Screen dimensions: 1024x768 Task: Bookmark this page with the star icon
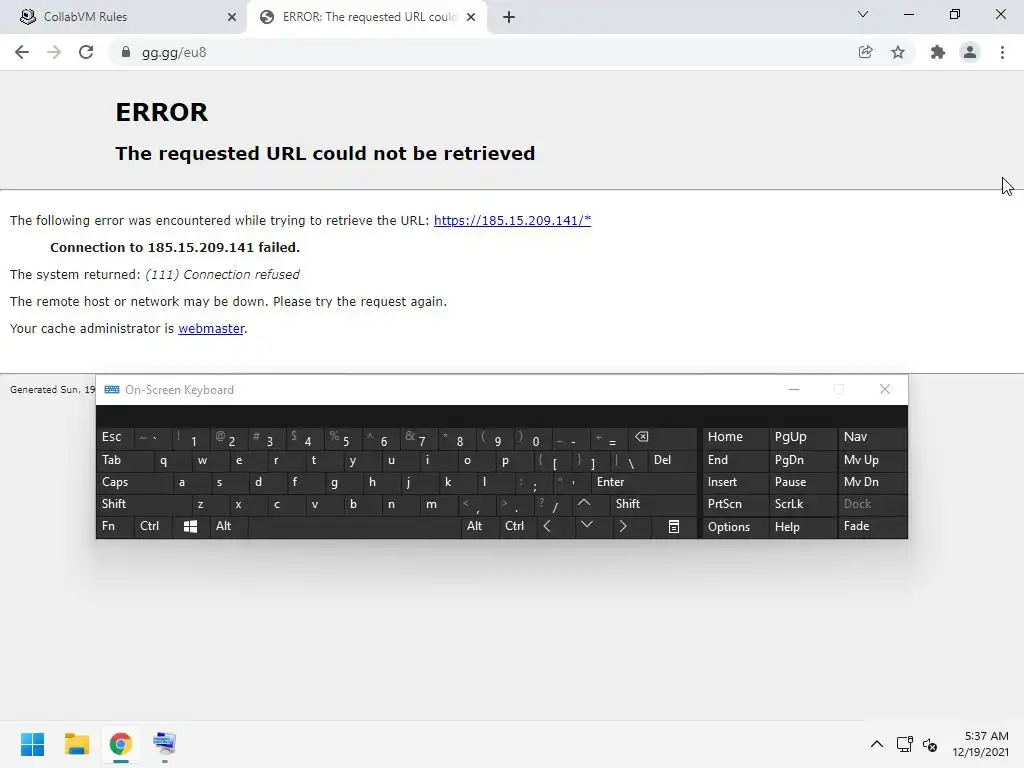898,52
